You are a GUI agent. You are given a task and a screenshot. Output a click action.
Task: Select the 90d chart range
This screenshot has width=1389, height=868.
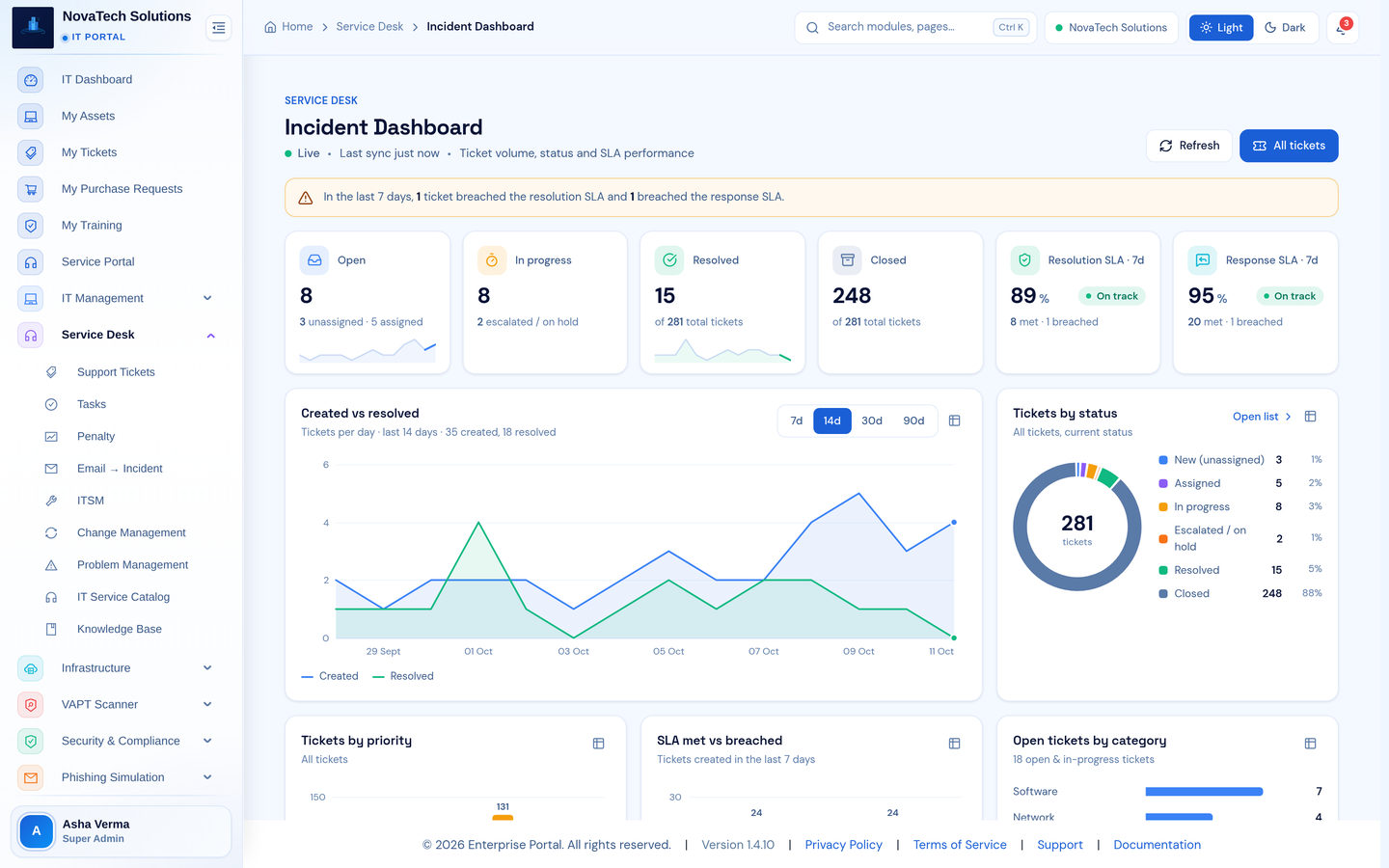point(913,421)
